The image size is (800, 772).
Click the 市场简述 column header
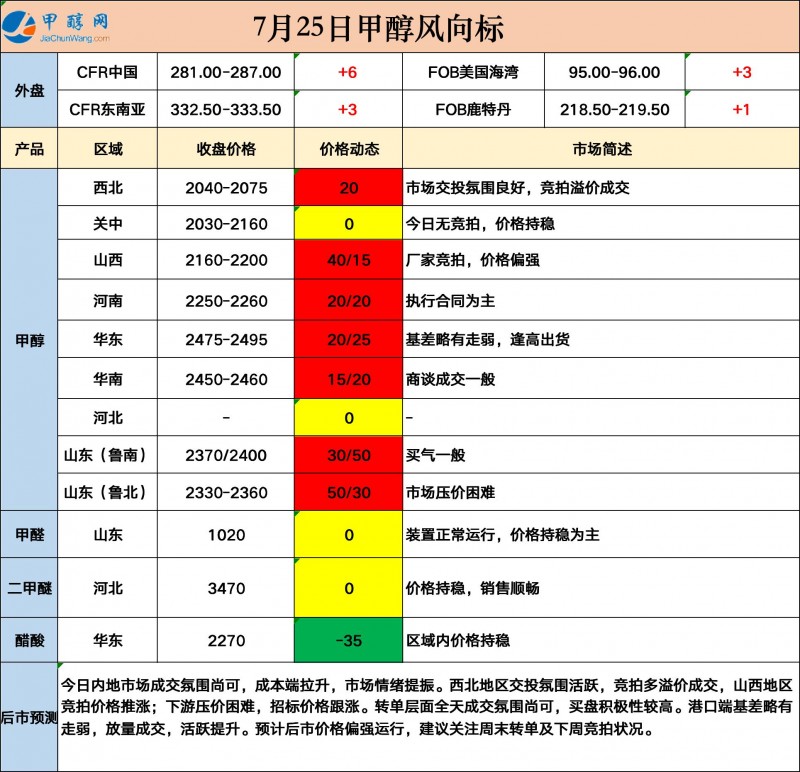(602, 148)
